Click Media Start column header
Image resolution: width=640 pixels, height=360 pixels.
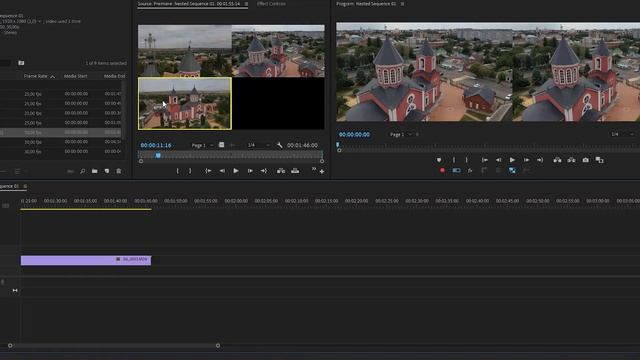click(x=76, y=76)
